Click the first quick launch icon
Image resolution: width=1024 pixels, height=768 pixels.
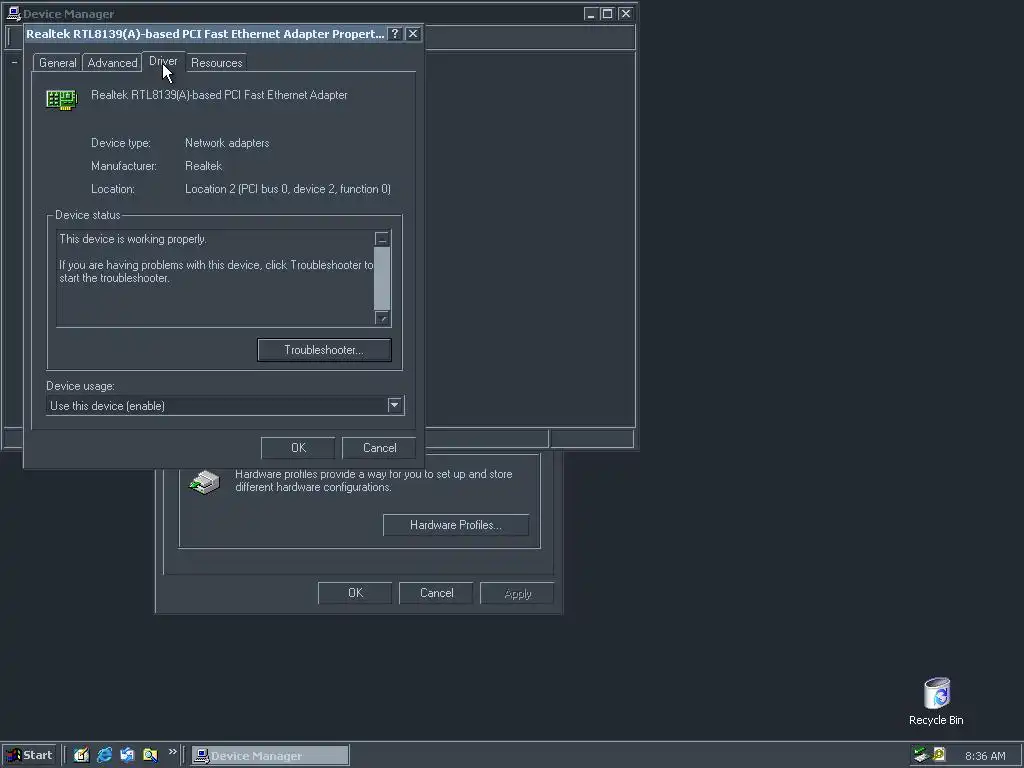81,755
